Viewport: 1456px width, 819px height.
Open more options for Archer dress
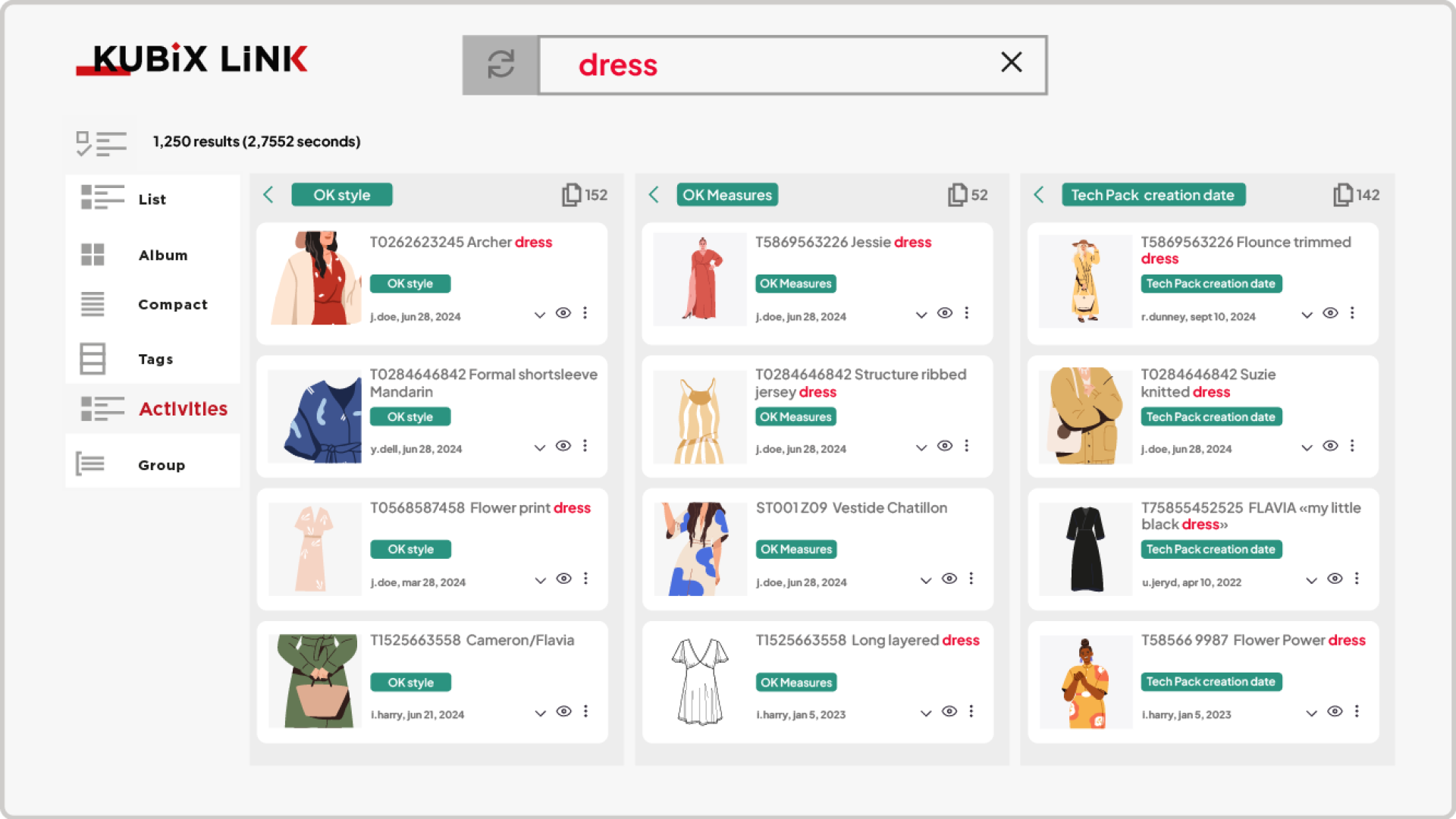pos(585,313)
